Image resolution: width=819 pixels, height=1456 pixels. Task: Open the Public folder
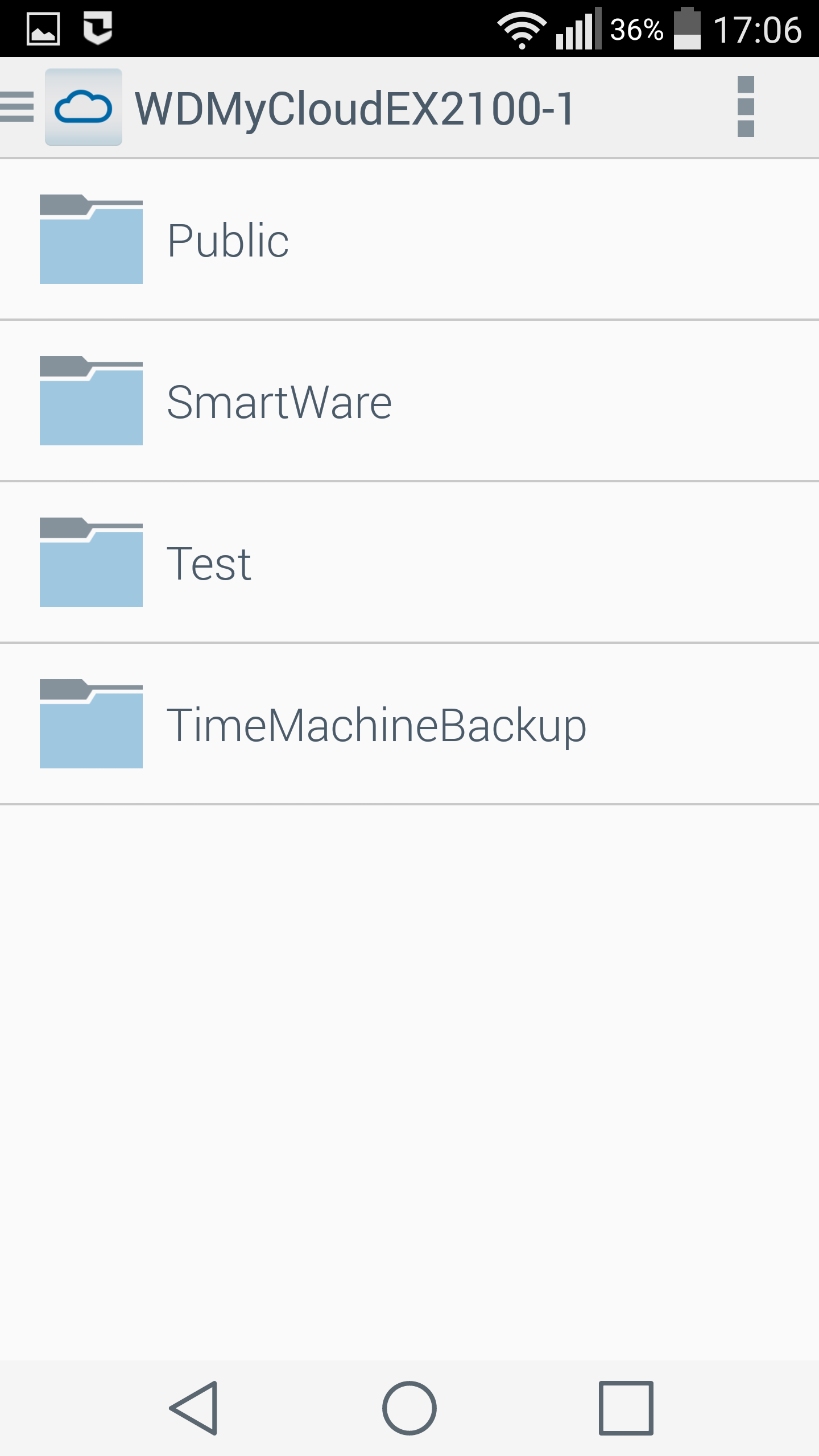coord(409,239)
